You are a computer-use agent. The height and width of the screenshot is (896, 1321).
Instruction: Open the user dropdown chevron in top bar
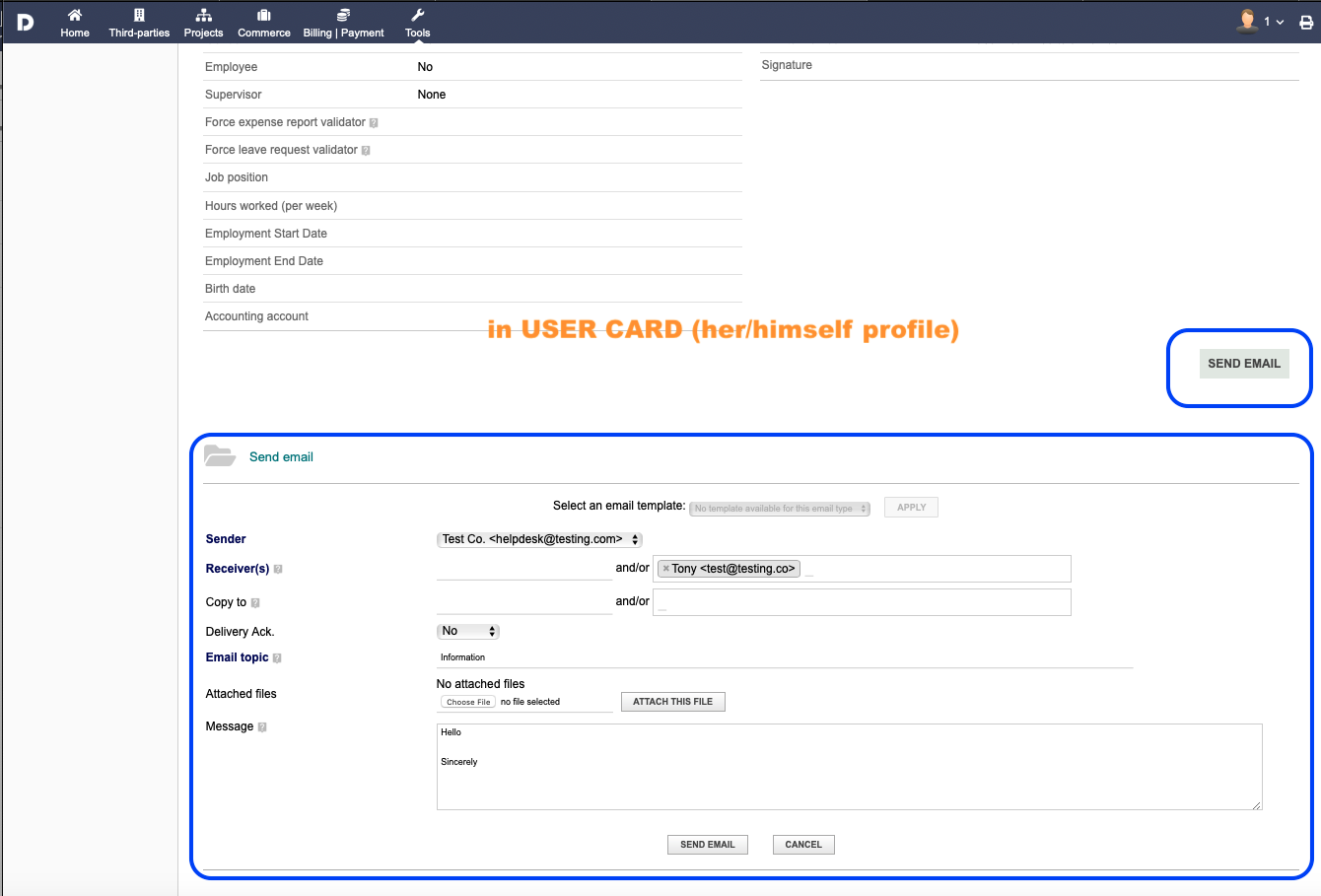1280,22
